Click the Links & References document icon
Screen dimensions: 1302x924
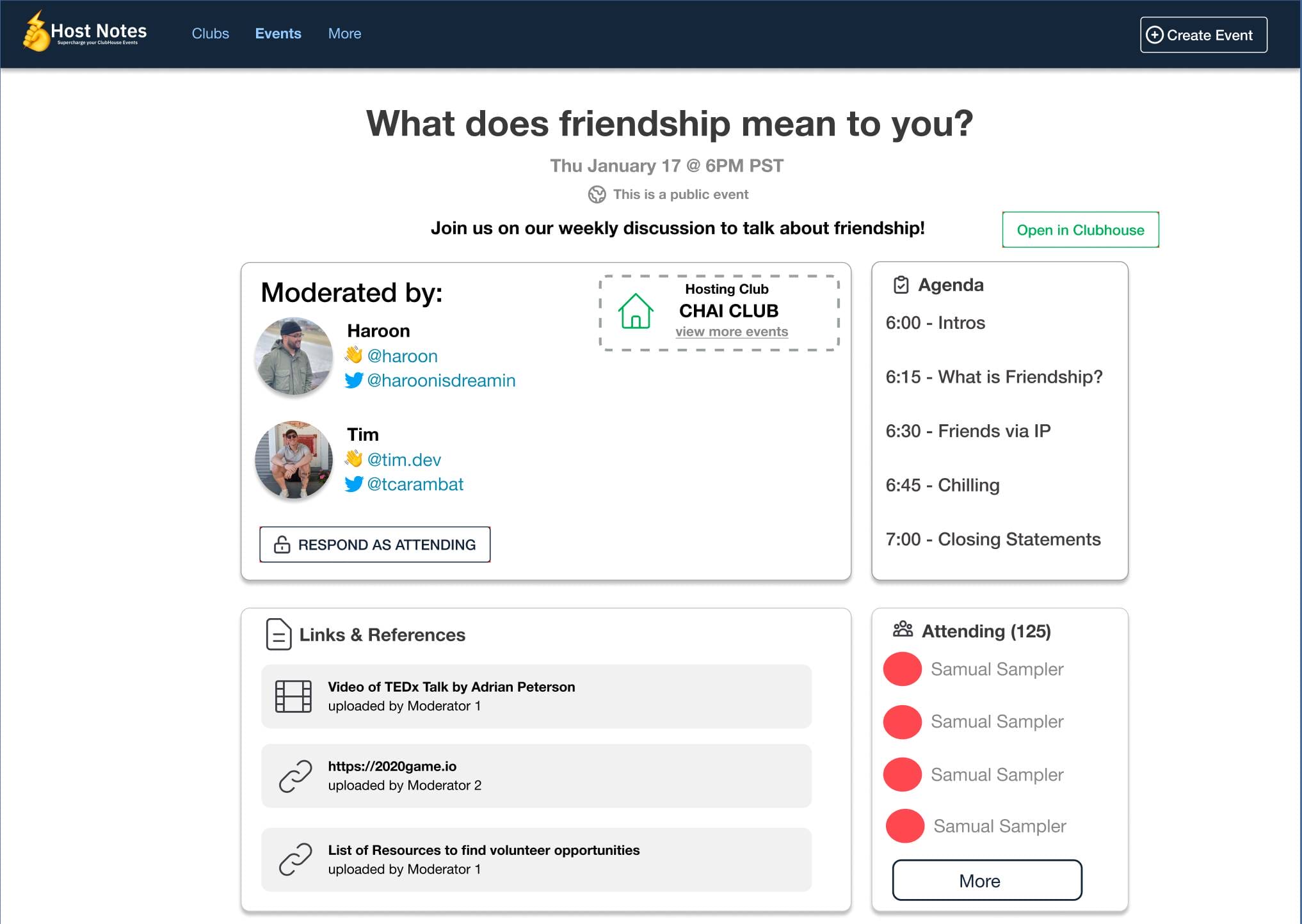coord(278,634)
